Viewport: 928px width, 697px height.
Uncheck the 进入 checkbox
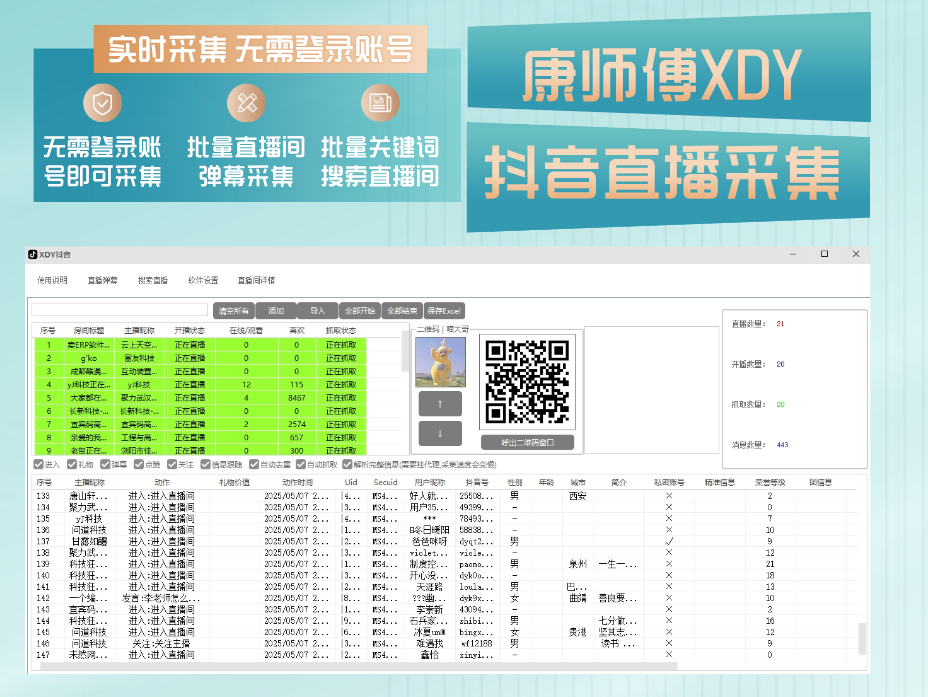(39, 464)
